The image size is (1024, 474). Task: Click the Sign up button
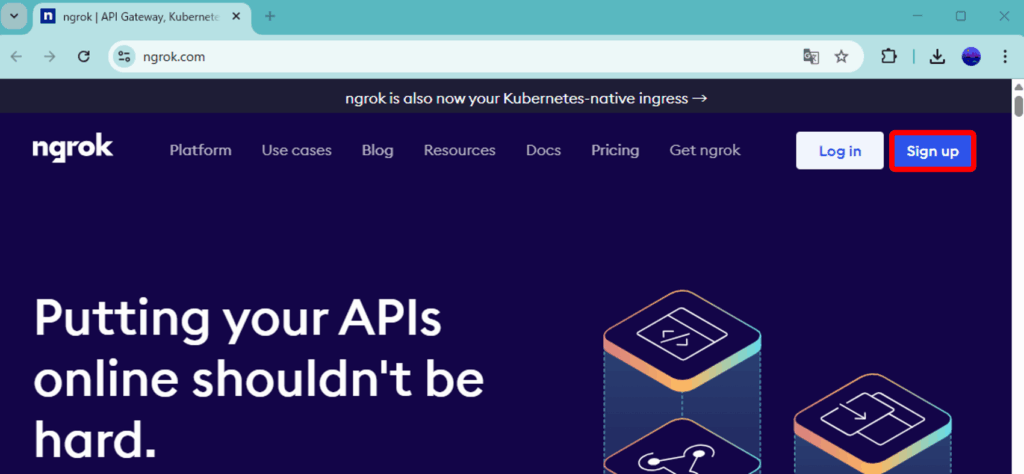click(933, 151)
